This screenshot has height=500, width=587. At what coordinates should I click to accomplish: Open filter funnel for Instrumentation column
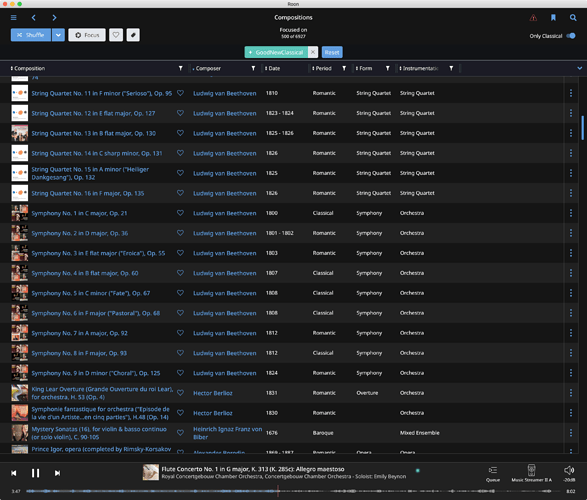click(451, 68)
